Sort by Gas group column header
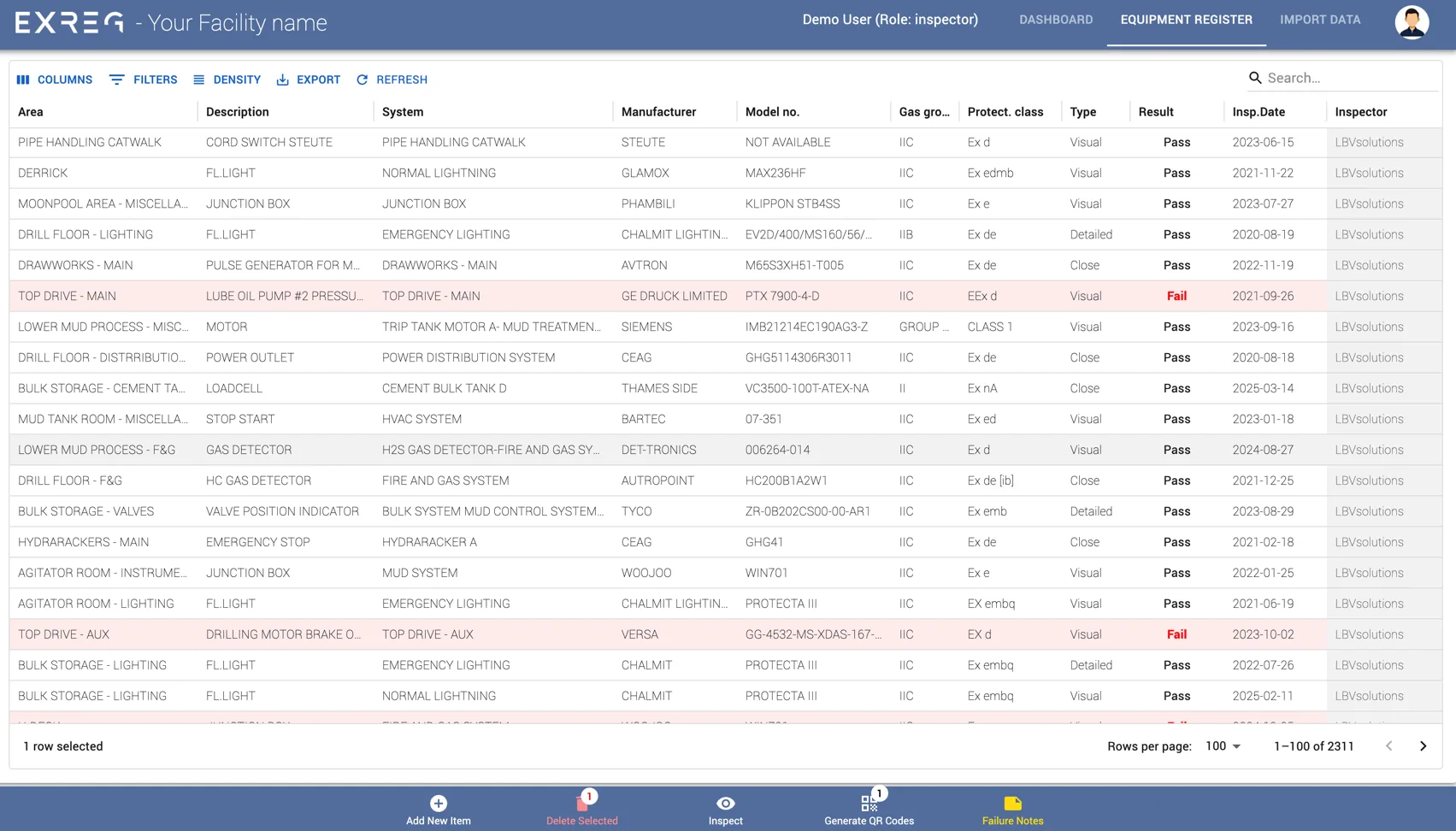This screenshot has height=831, width=1456. point(924,112)
